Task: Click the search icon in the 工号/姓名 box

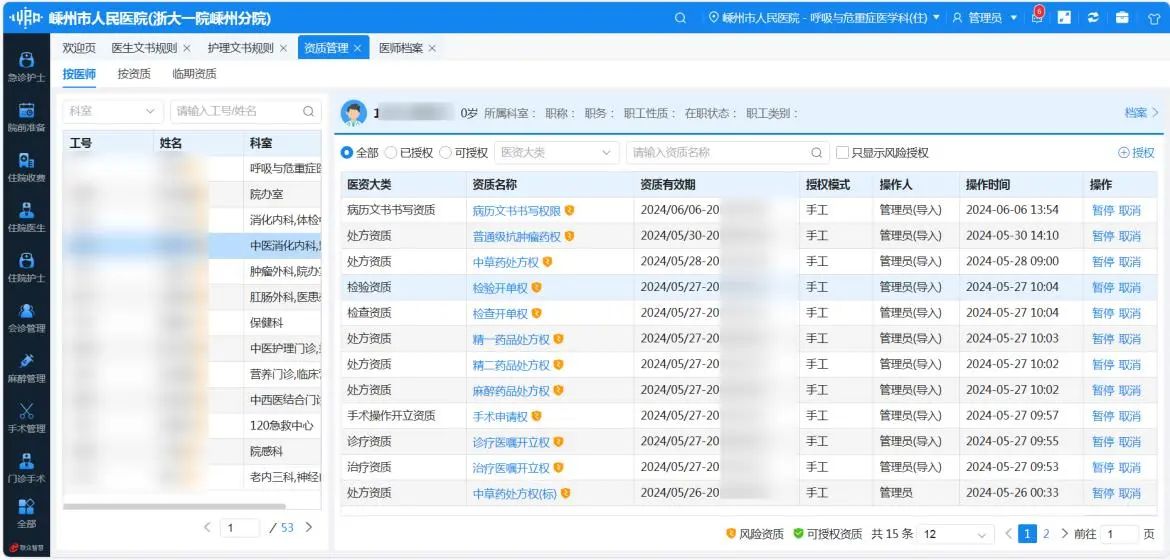Action: click(308, 111)
